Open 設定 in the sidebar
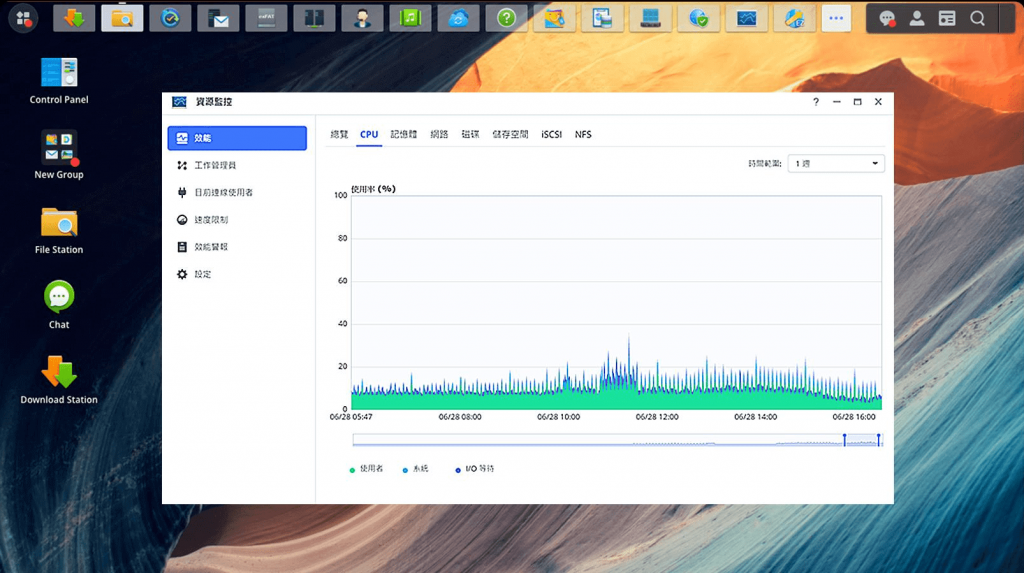Viewport: 1024px width, 573px height. click(x=202, y=274)
